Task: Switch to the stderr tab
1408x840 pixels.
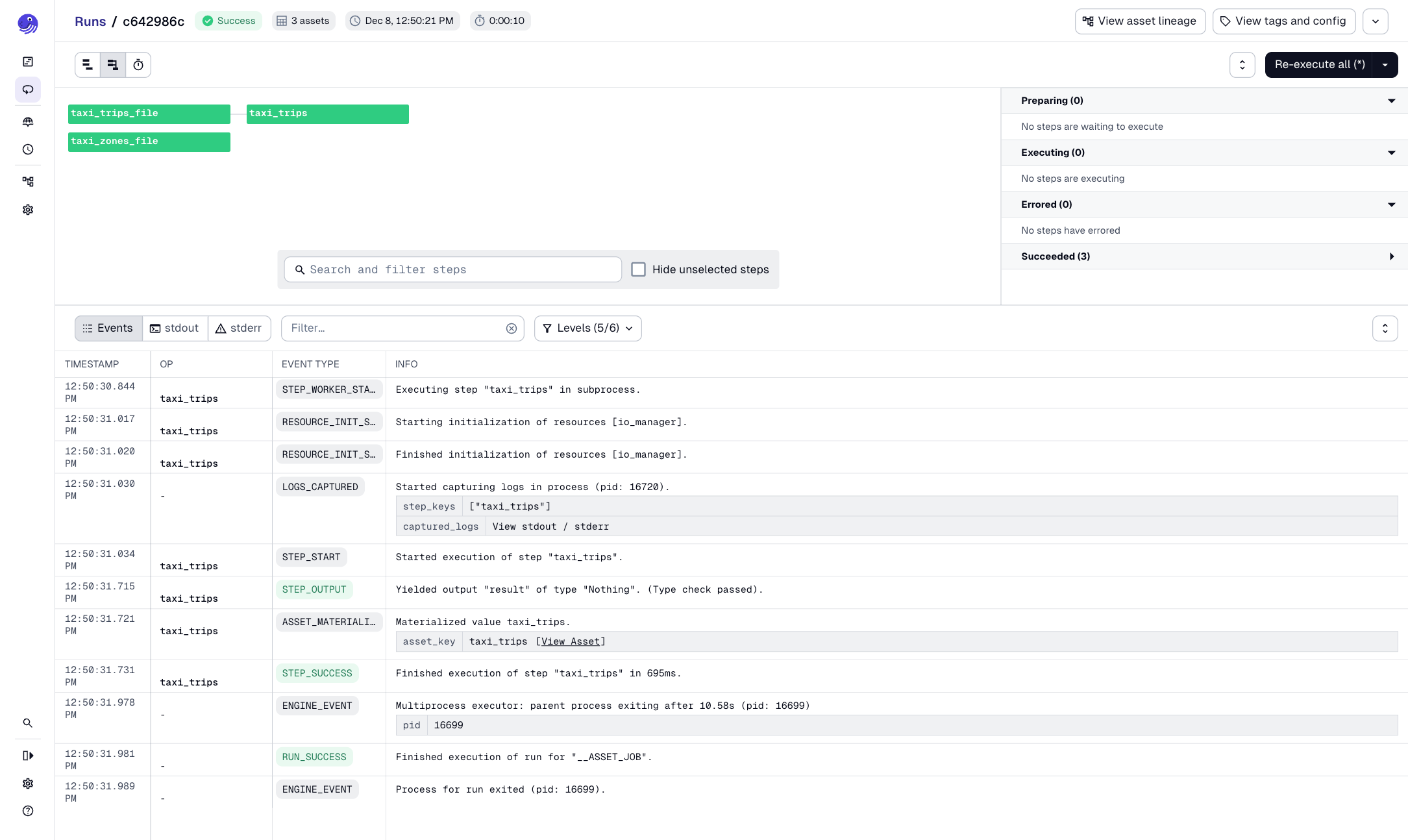Action: point(239,328)
